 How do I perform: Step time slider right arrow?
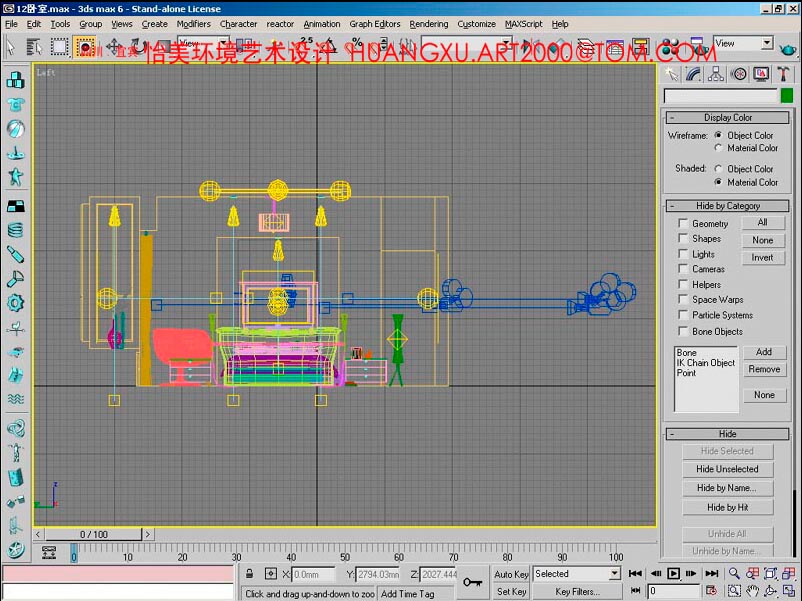pyautogui.click(x=148, y=535)
